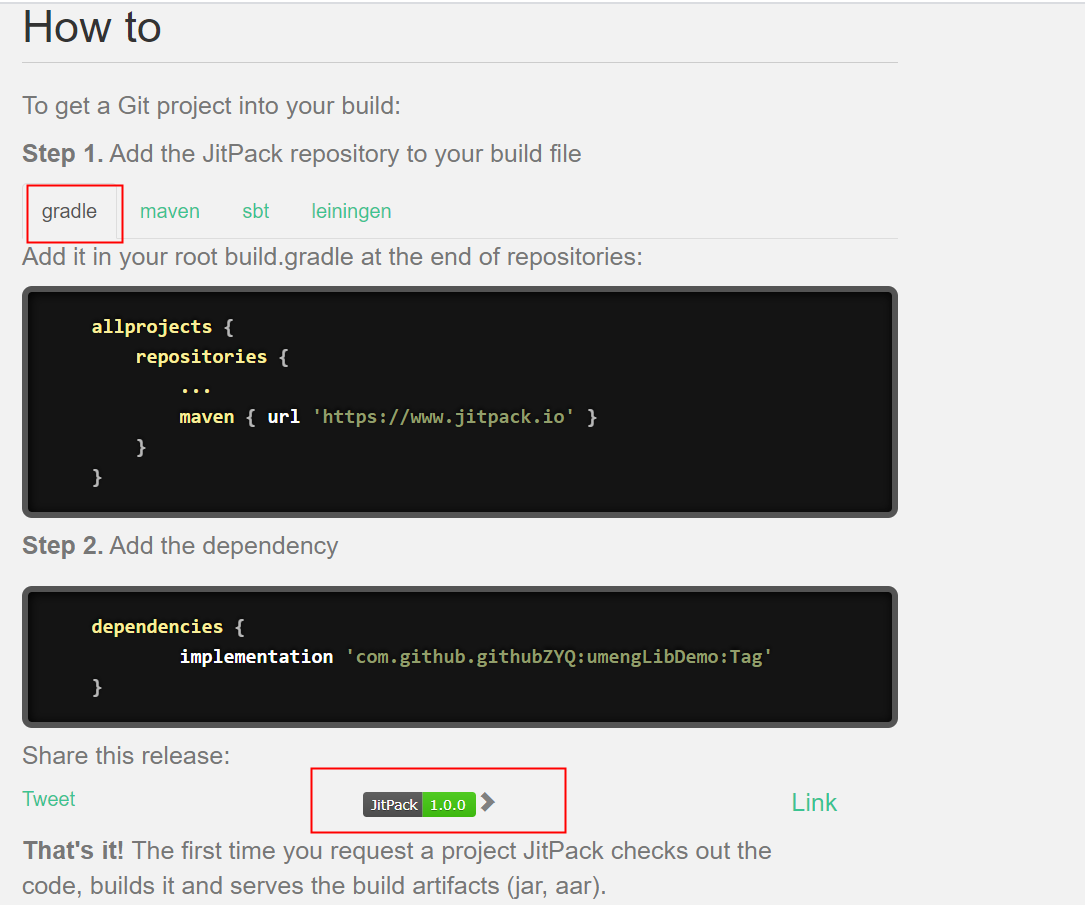Screen dimensions: 1085x905
Task: Open the sbt tab
Action: [x=255, y=211]
